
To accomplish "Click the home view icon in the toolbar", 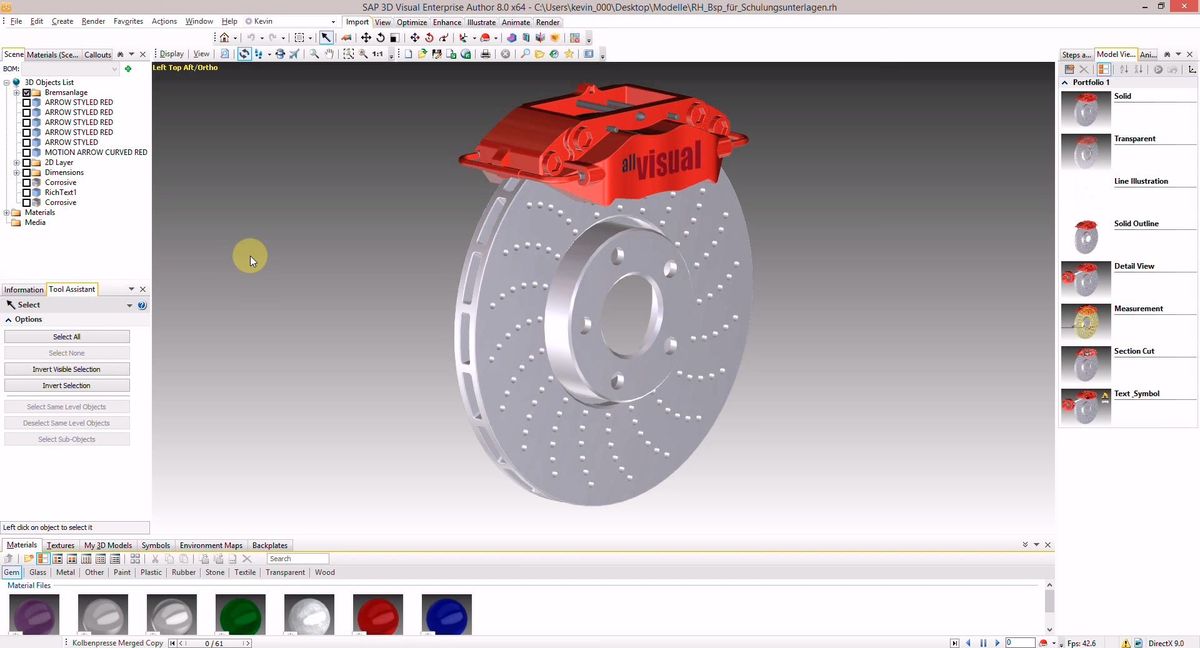I will [224, 37].
